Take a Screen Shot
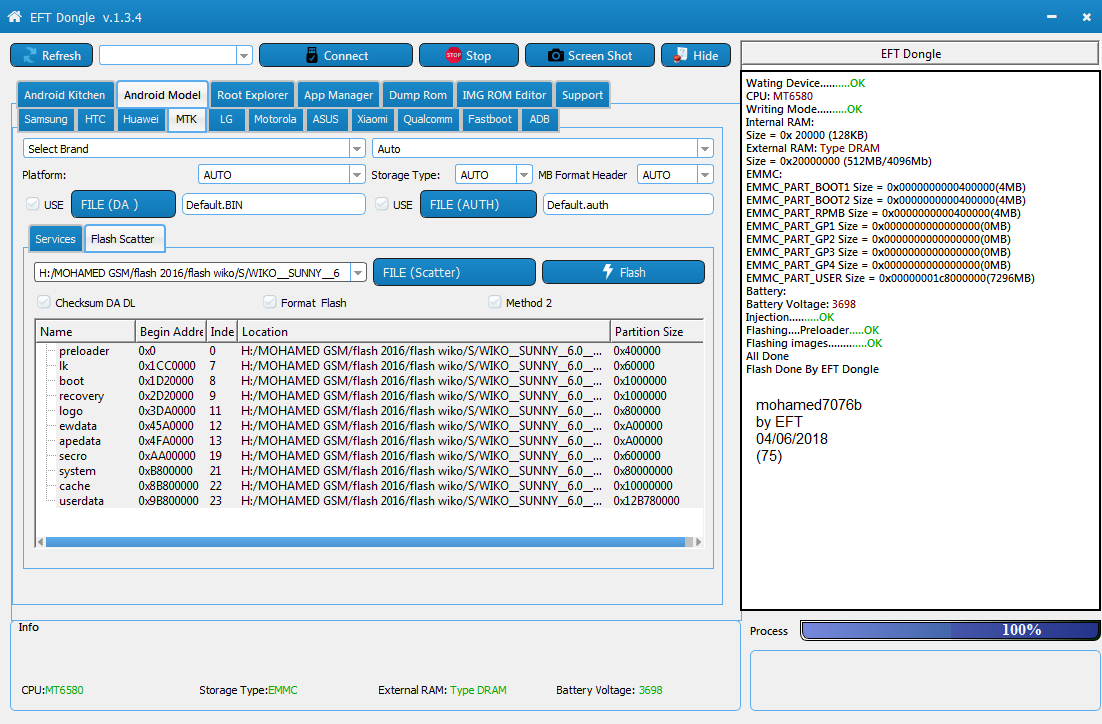Screen dimensions: 1102x724 pyautogui.click(x=590, y=56)
